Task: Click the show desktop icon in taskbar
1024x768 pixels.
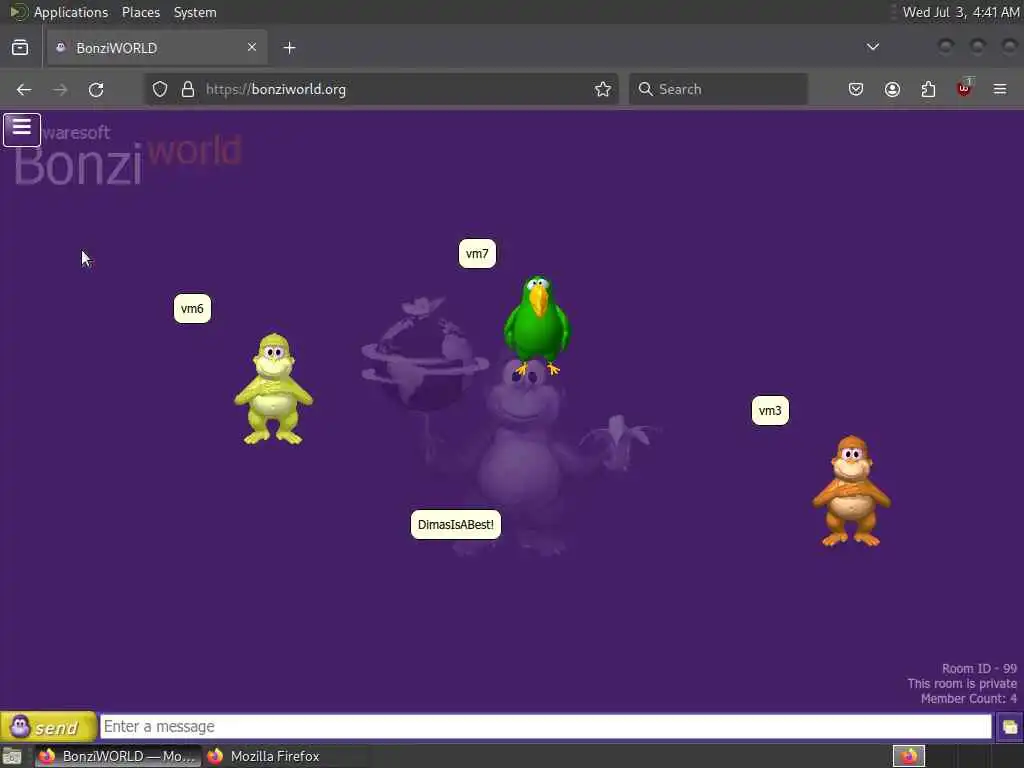Action: point(12,756)
